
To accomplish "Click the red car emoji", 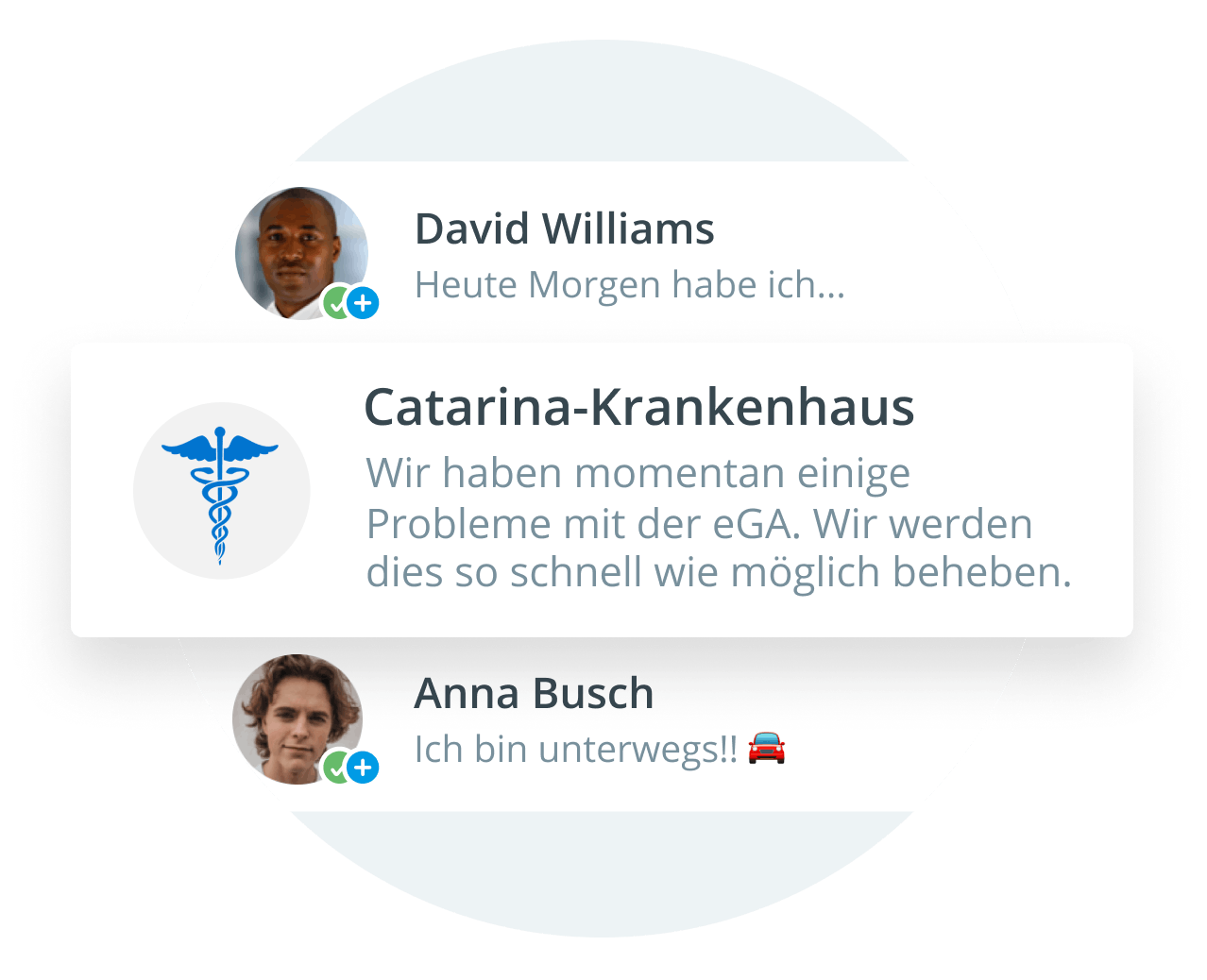I will (766, 748).
